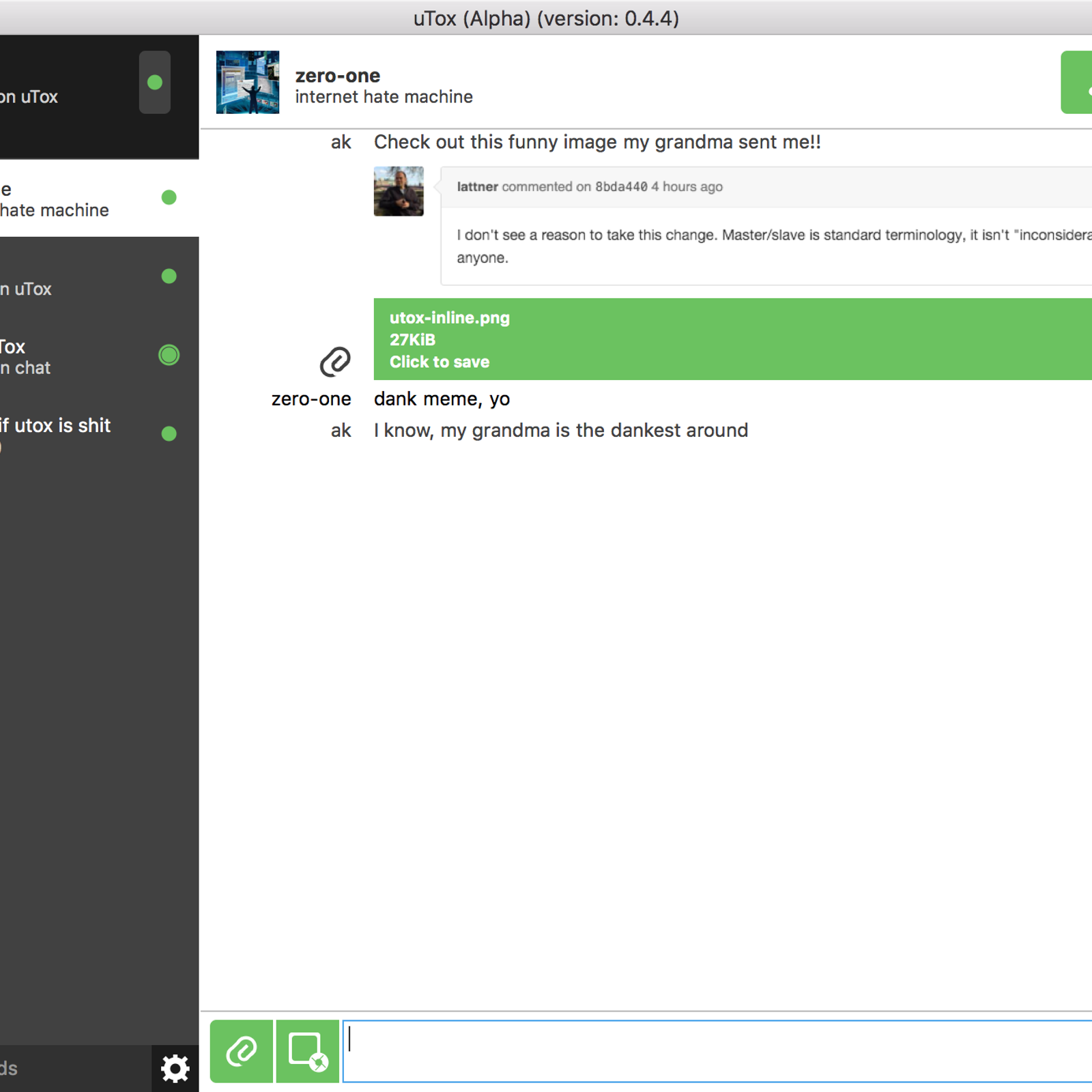Click the 'zero-one' name in the header
This screenshot has height=1092, width=1092.
[x=338, y=76]
